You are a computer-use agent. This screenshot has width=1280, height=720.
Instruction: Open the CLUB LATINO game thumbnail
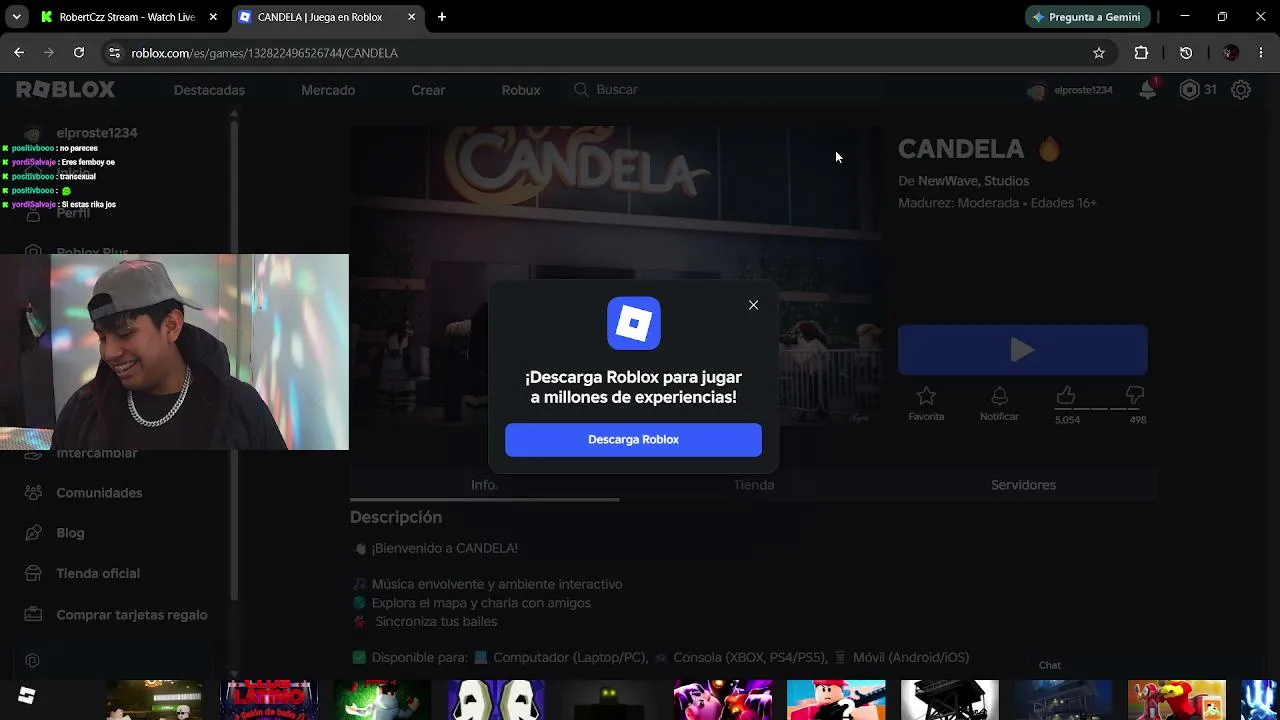(x=269, y=700)
